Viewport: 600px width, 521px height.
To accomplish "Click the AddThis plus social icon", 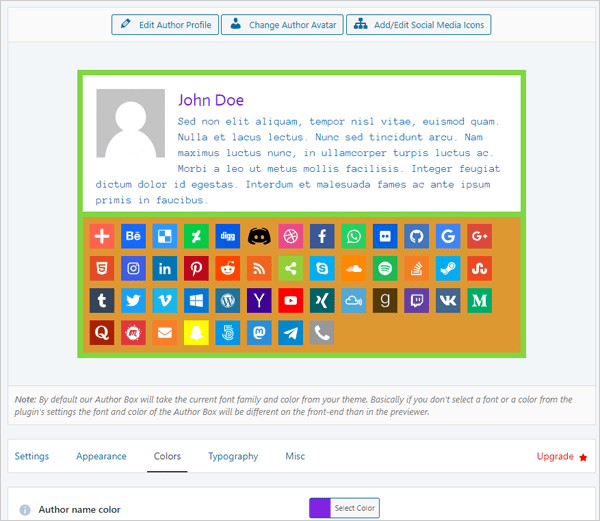I will [x=102, y=236].
